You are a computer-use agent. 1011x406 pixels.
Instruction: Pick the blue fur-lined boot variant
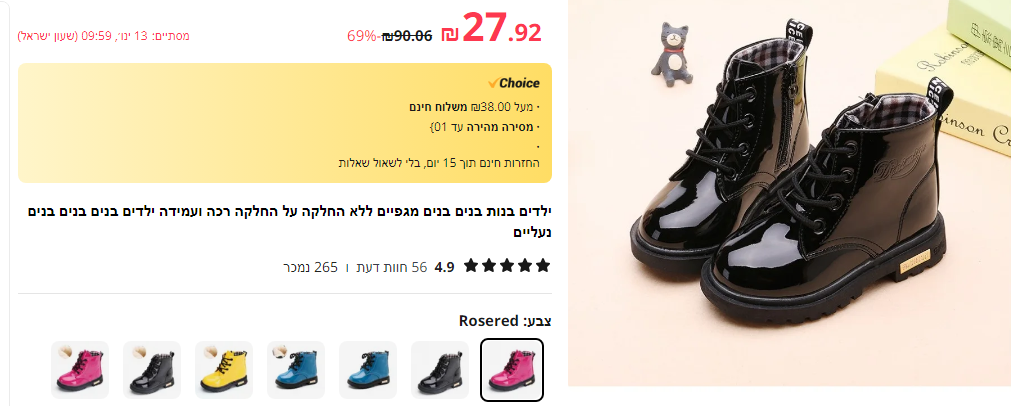(296, 370)
